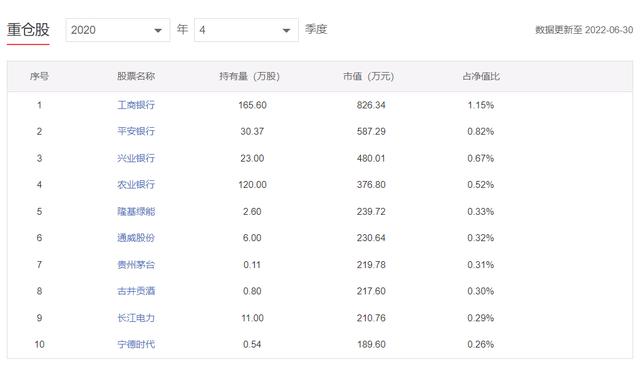Click the holding value 30.37
Screen dimensions: 640x367
252,131
